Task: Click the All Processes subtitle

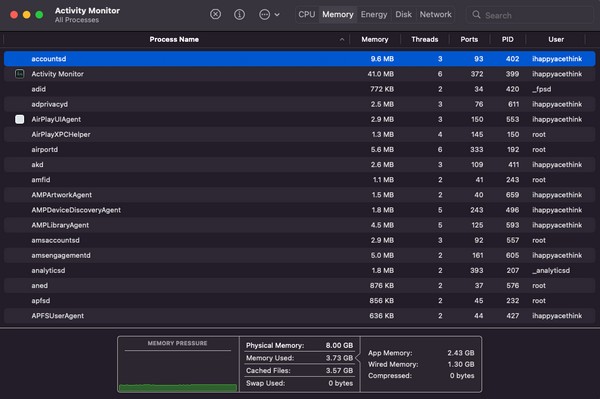Action: point(77,20)
